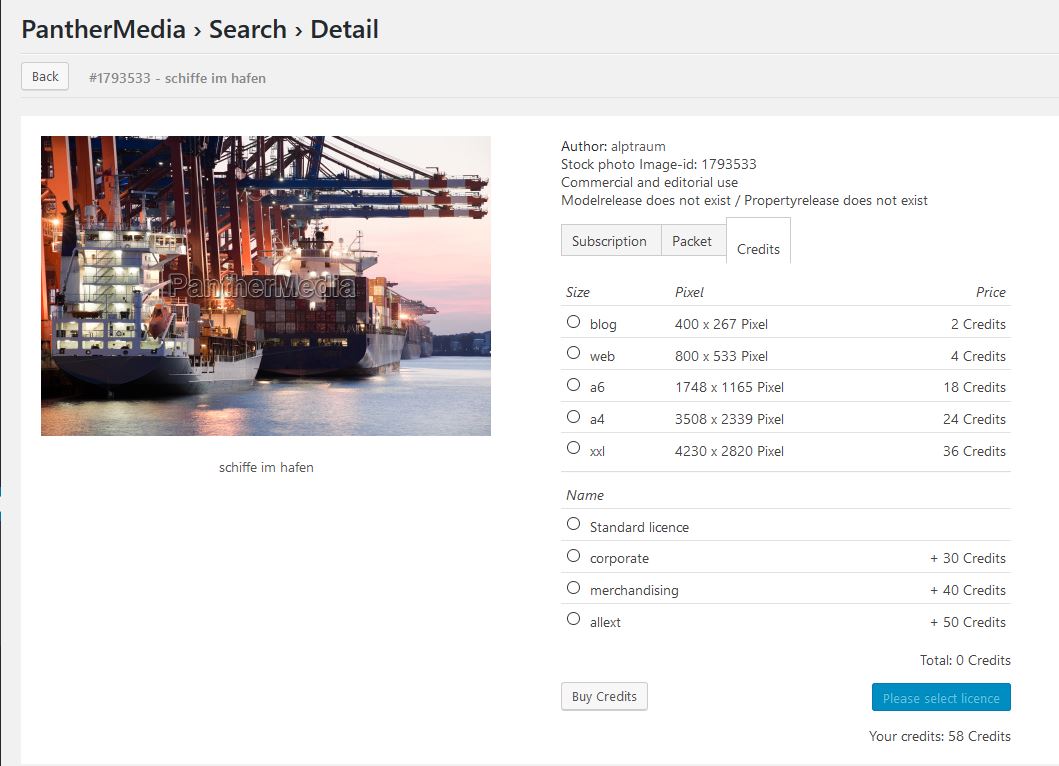Click the PantherMedia Search Detail heading

(200, 29)
